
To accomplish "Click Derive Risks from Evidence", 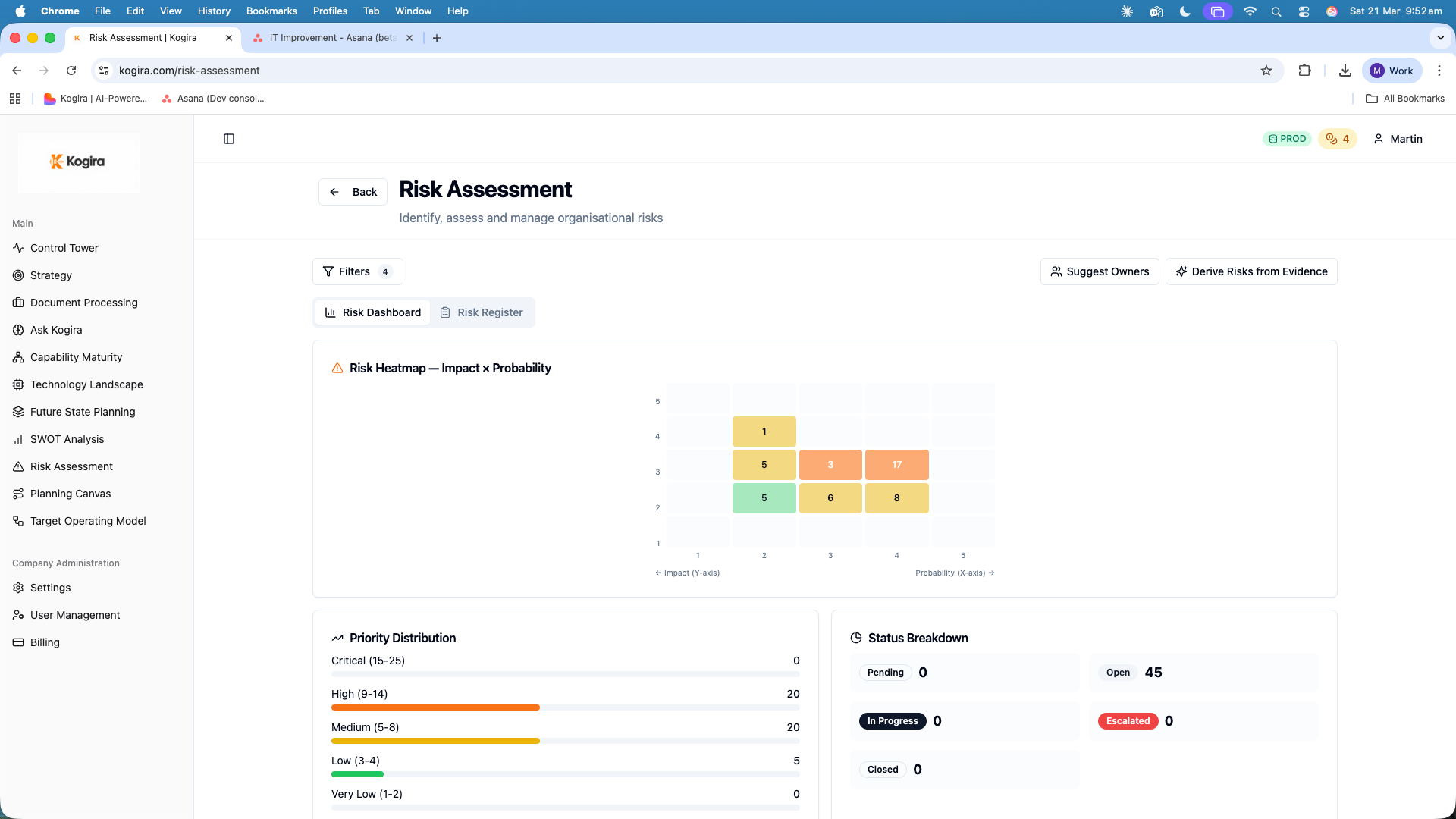I will (x=1251, y=271).
